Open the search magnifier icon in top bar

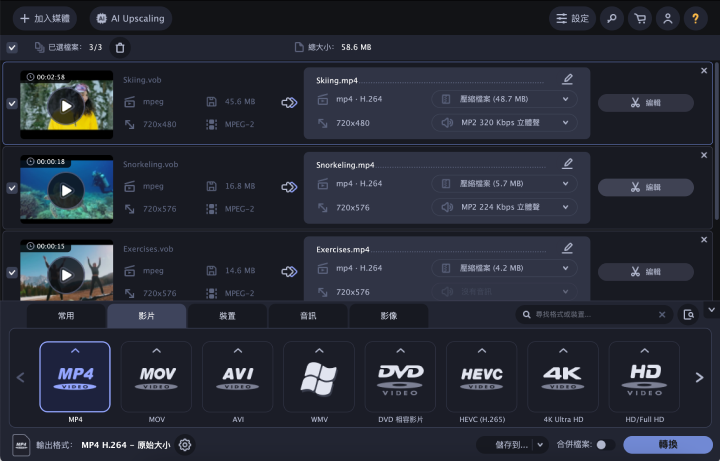click(612, 19)
